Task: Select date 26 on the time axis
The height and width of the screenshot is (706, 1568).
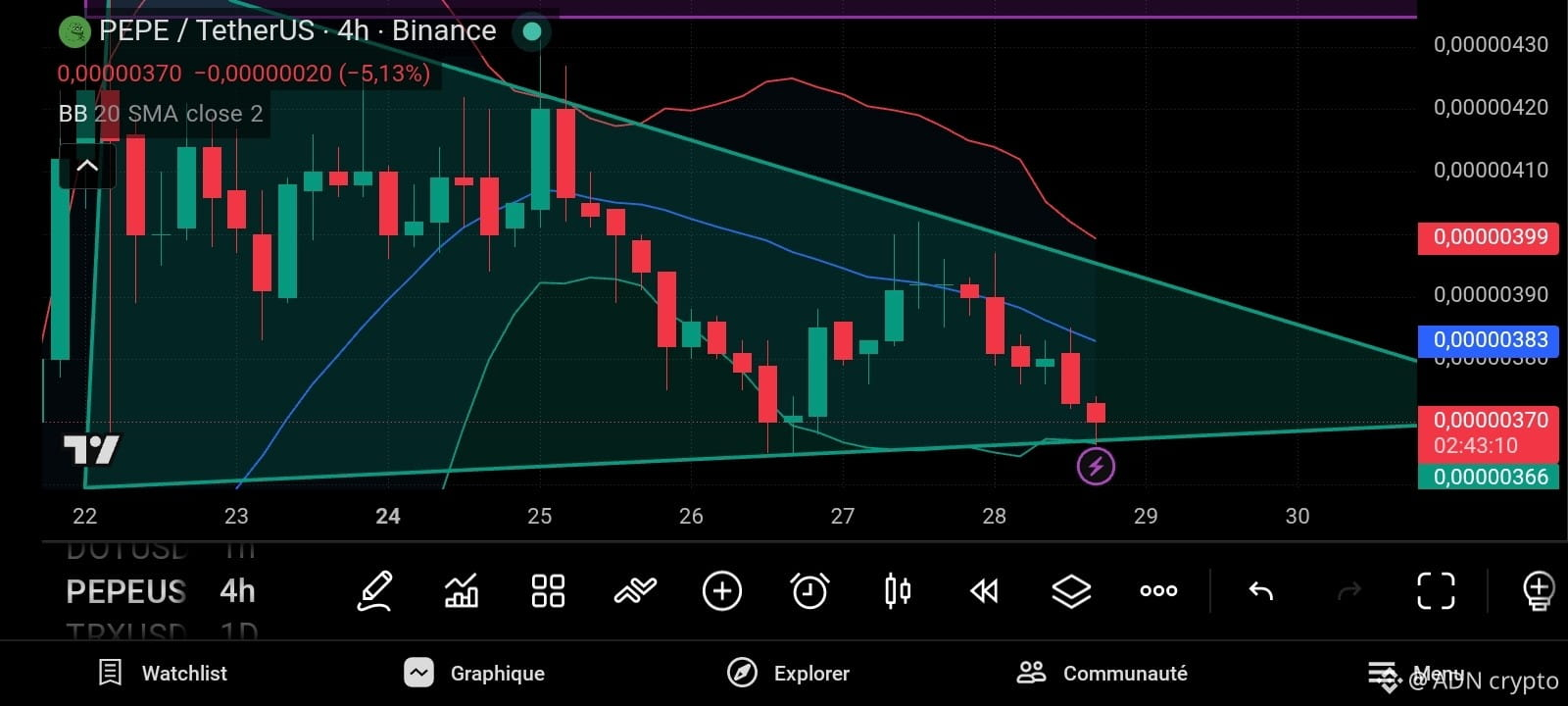Action: pos(691,516)
